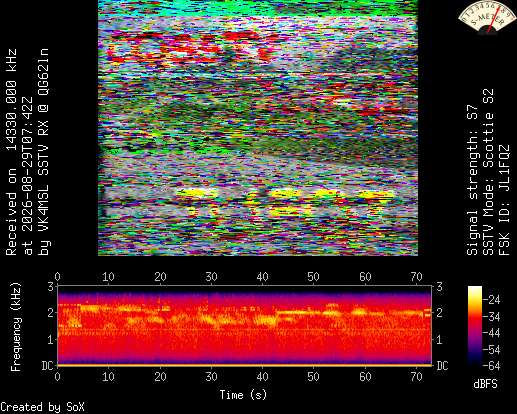517x414 pixels.
Task: Click the 'DC' label on the right frequency axis
Action: (x=442, y=366)
